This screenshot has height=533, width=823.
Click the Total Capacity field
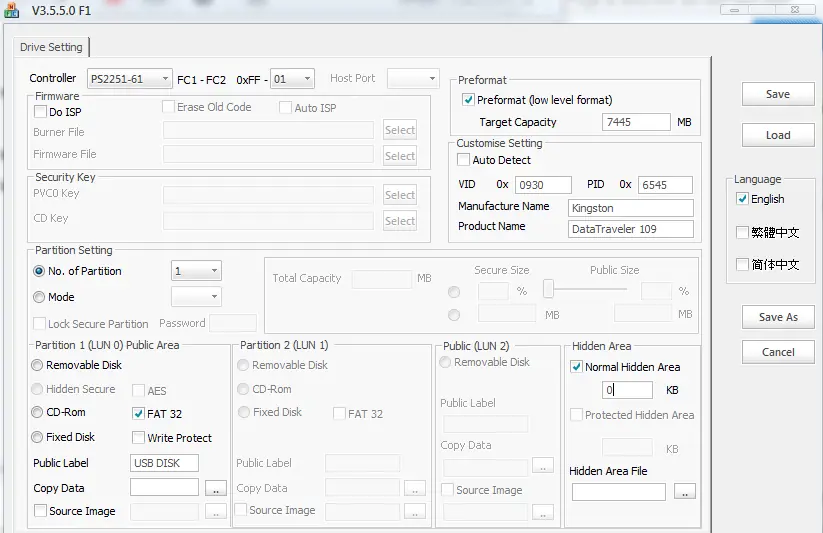382,279
